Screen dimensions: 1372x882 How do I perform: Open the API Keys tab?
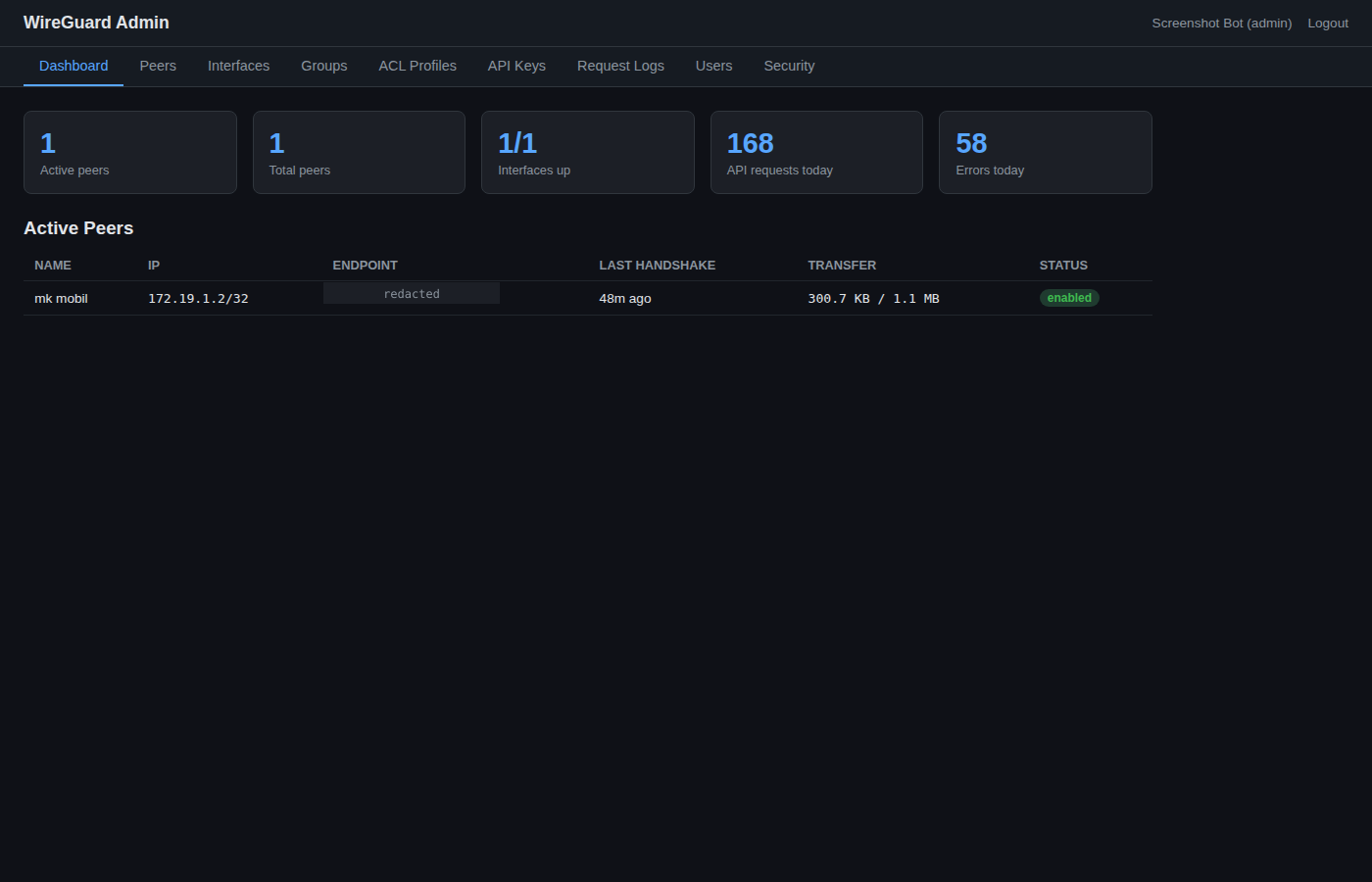pyautogui.click(x=516, y=66)
